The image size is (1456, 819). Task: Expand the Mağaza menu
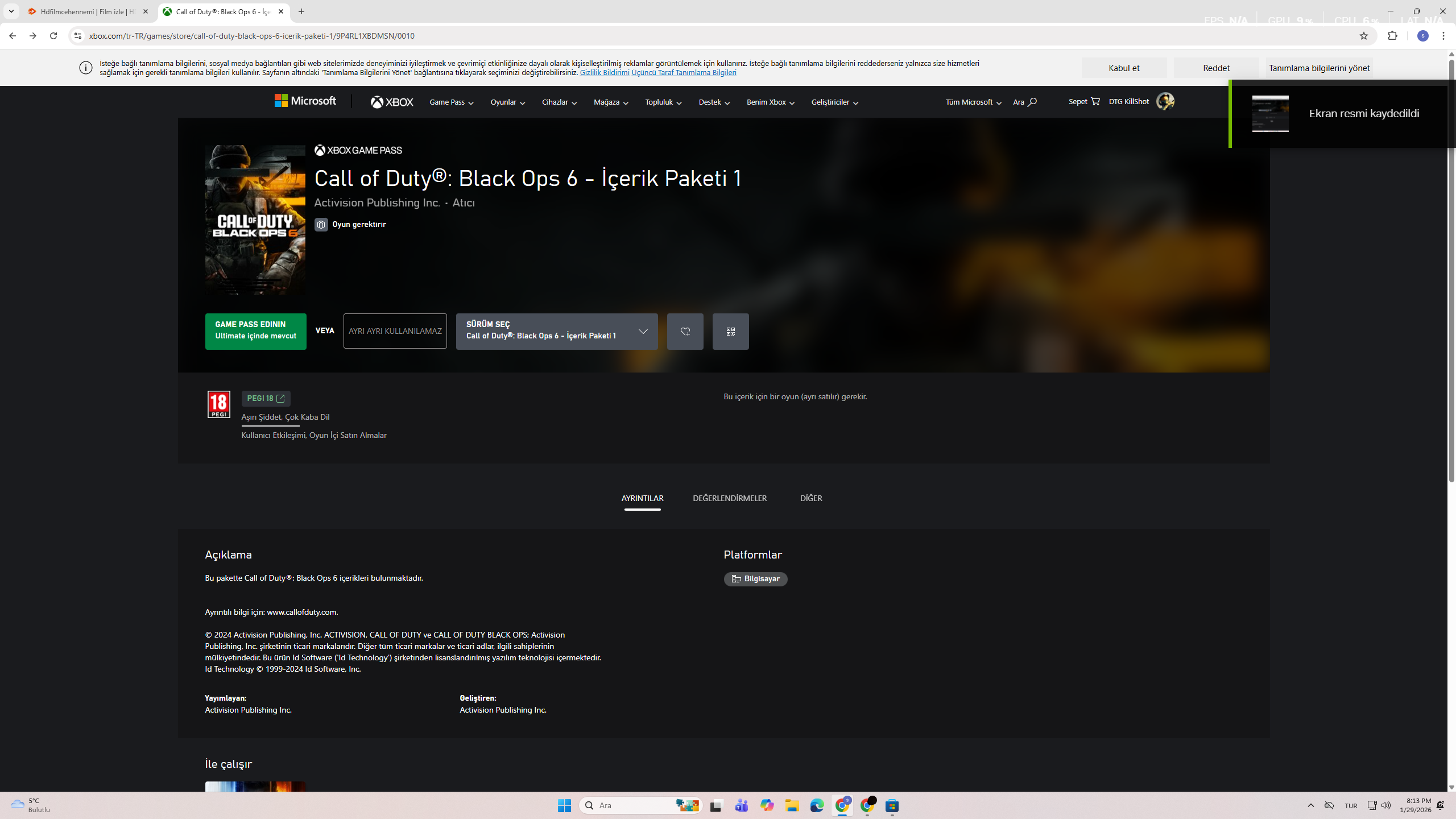coord(611,102)
